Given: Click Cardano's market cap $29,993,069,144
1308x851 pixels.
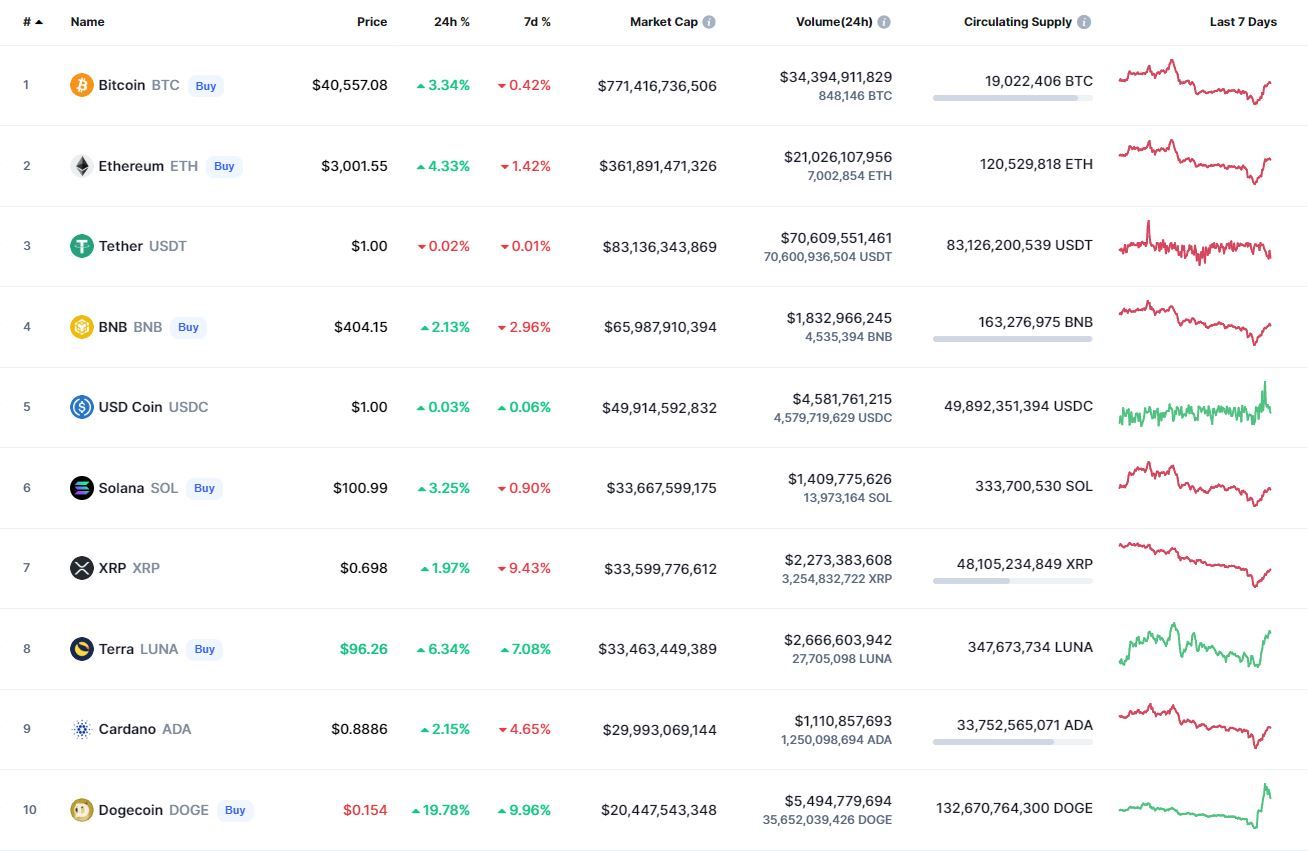Looking at the screenshot, I should [x=660, y=730].
